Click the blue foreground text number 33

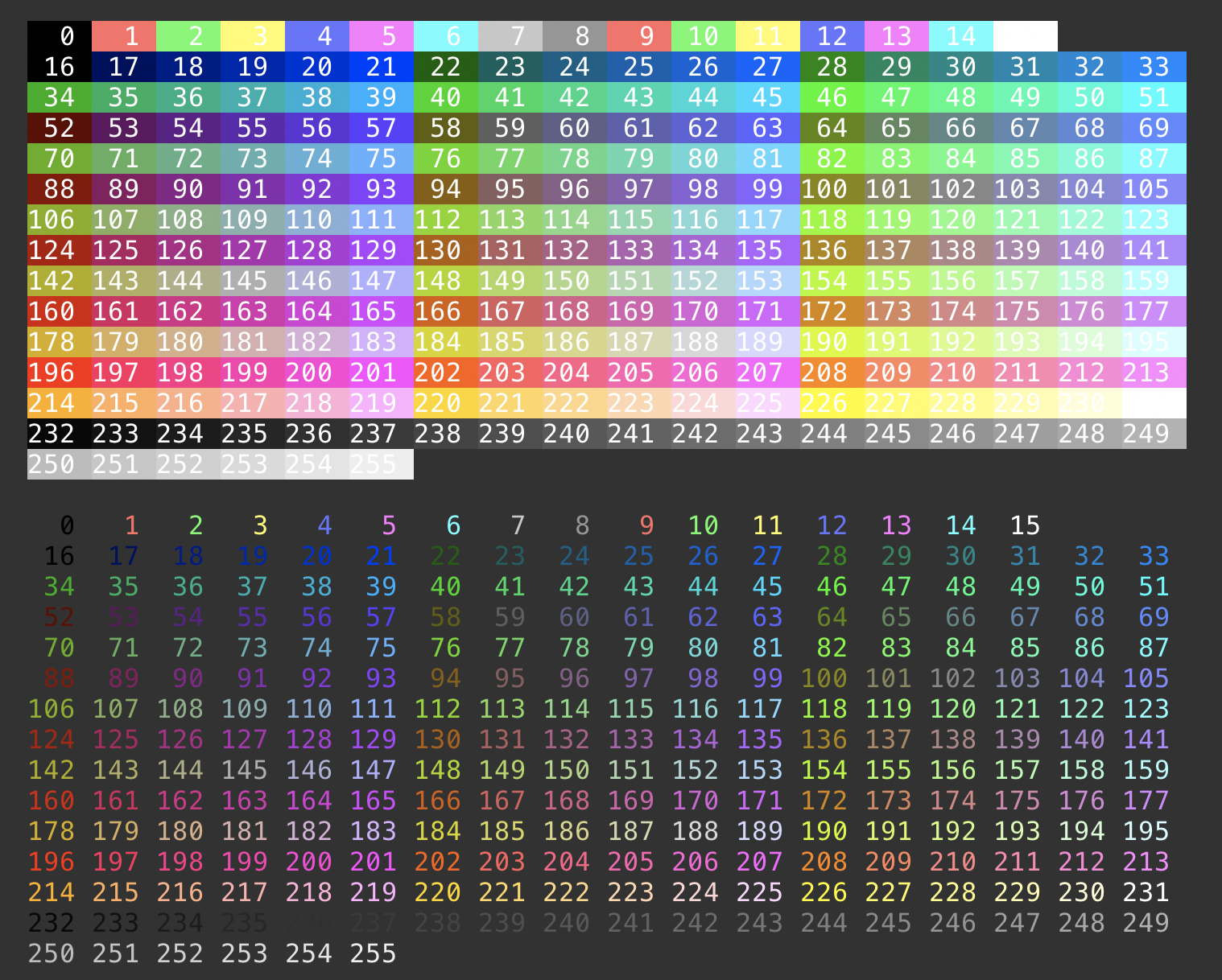pos(1154,556)
